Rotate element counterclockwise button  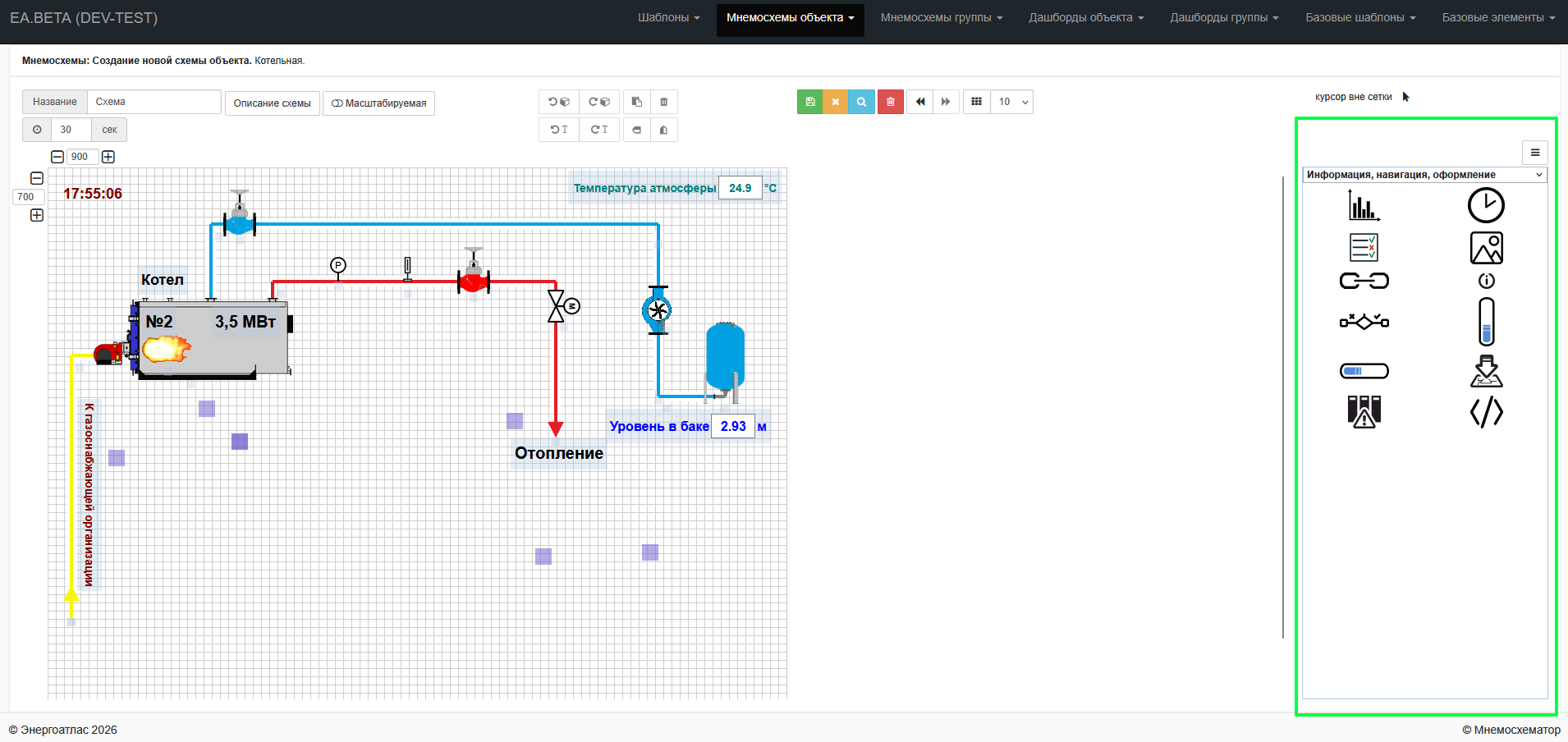559,102
